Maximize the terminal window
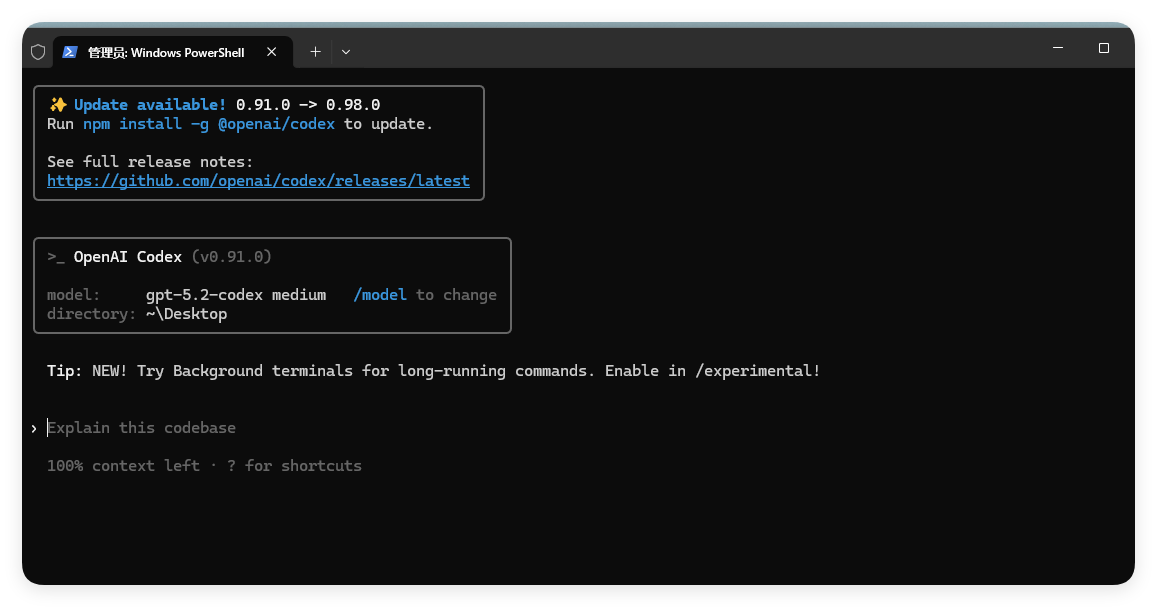Image resolution: width=1157 pixels, height=607 pixels. (1104, 48)
